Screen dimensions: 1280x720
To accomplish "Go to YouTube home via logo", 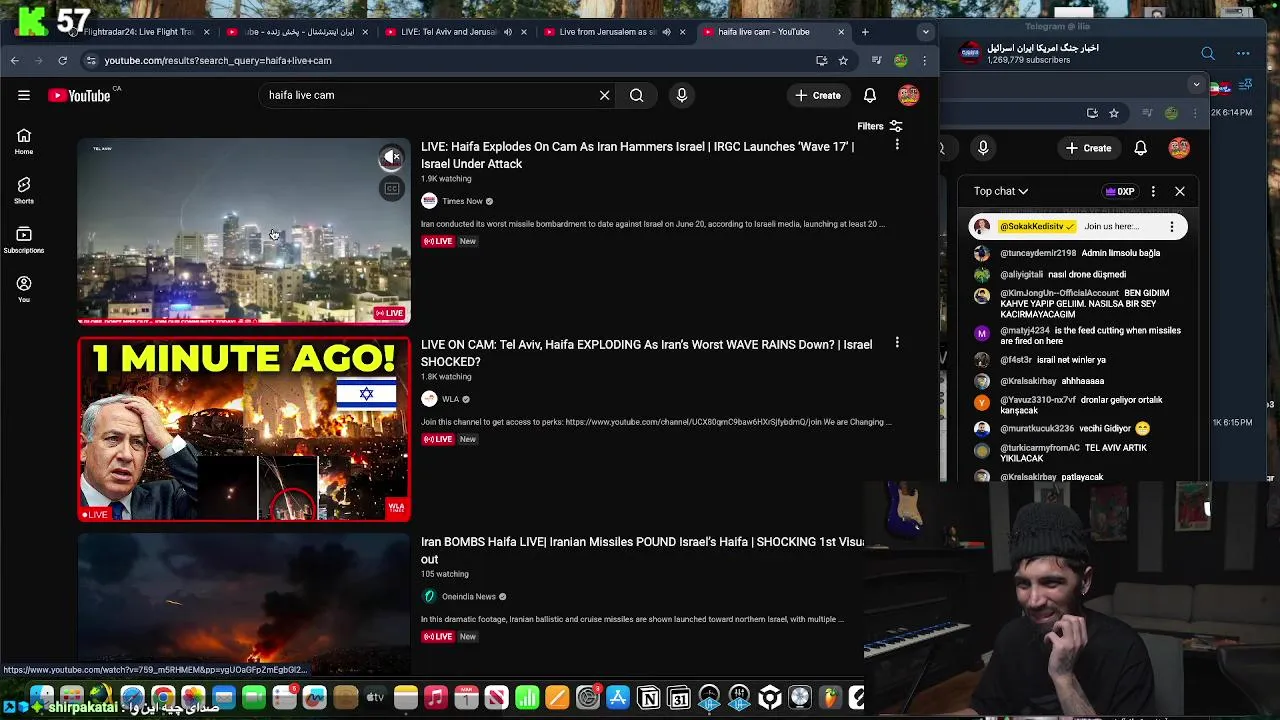I will (x=79, y=95).
